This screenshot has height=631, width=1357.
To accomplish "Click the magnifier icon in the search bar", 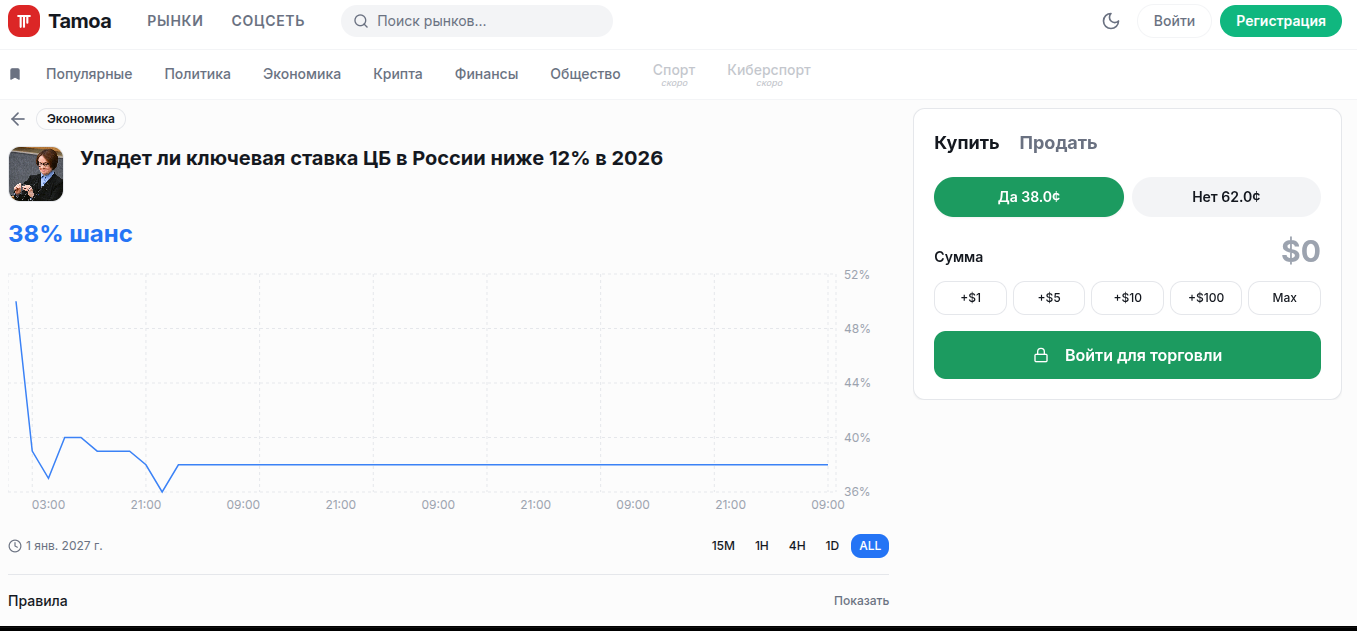I will (359, 20).
